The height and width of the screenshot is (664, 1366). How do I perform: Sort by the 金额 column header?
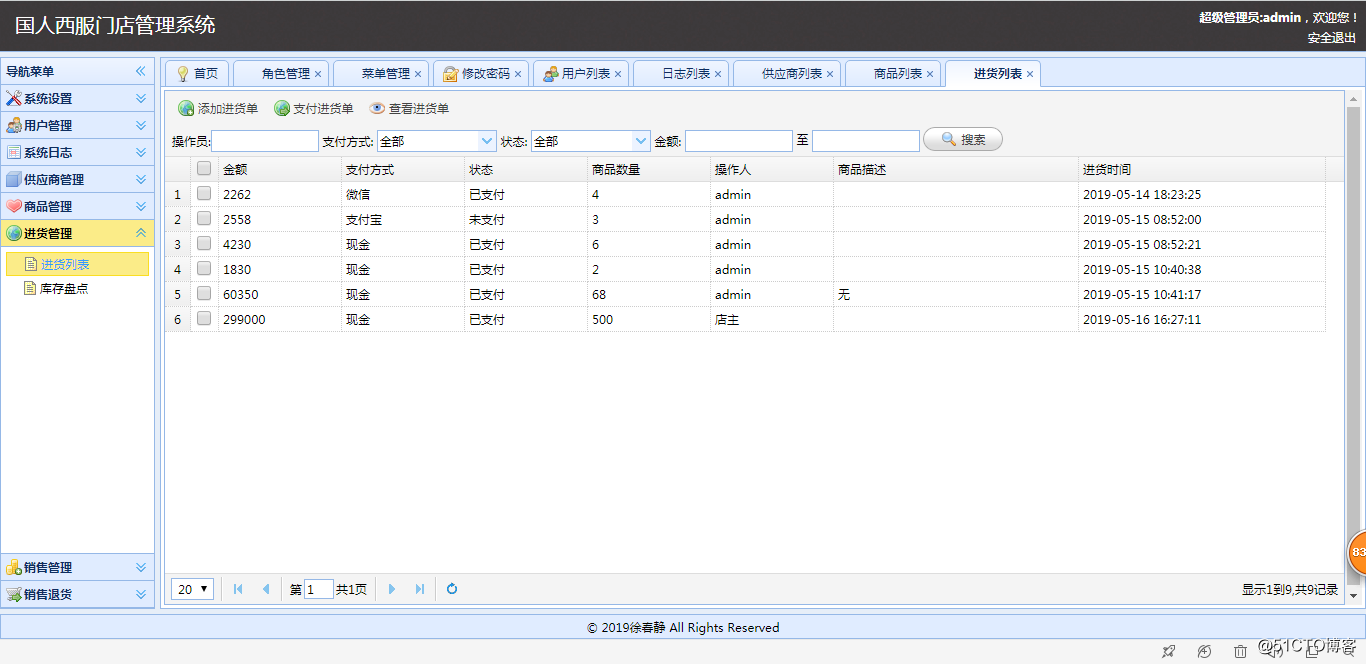tap(280, 170)
